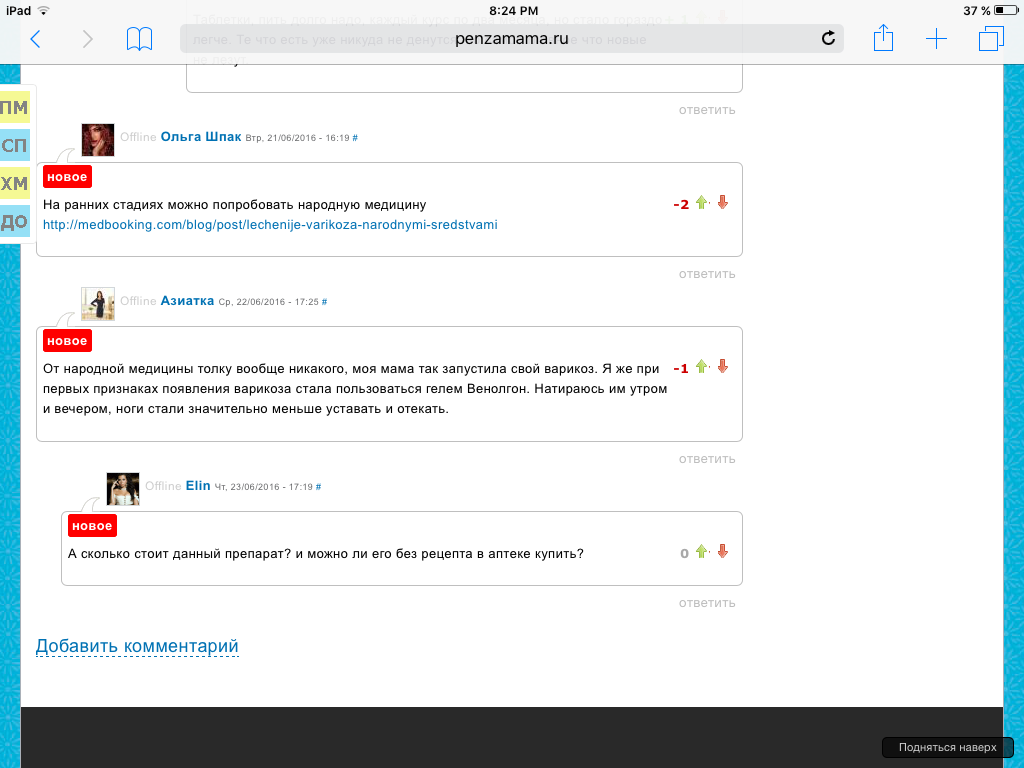The height and width of the screenshot is (768, 1024).
Task: Upvote Ольга Шпак's comment with the green arrow
Action: (x=701, y=202)
